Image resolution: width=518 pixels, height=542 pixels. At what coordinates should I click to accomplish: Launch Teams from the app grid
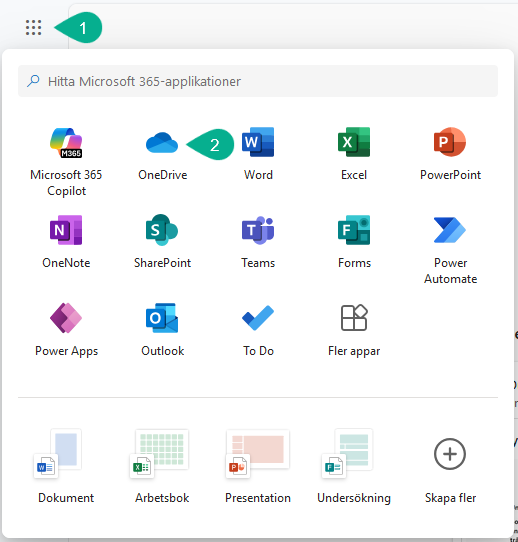(x=258, y=242)
